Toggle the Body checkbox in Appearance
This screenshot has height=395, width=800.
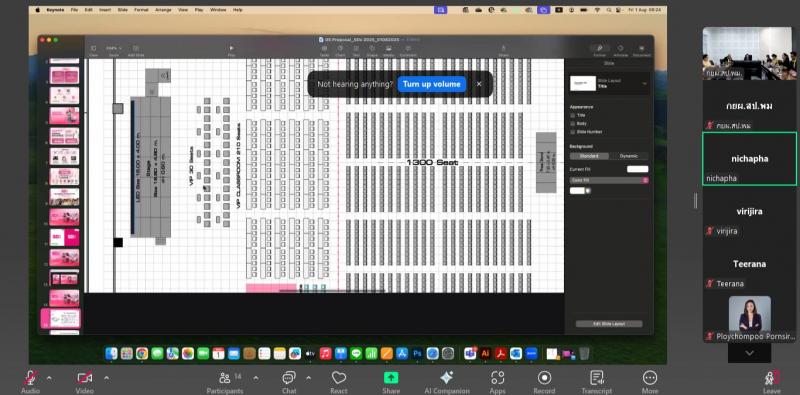tap(572, 124)
